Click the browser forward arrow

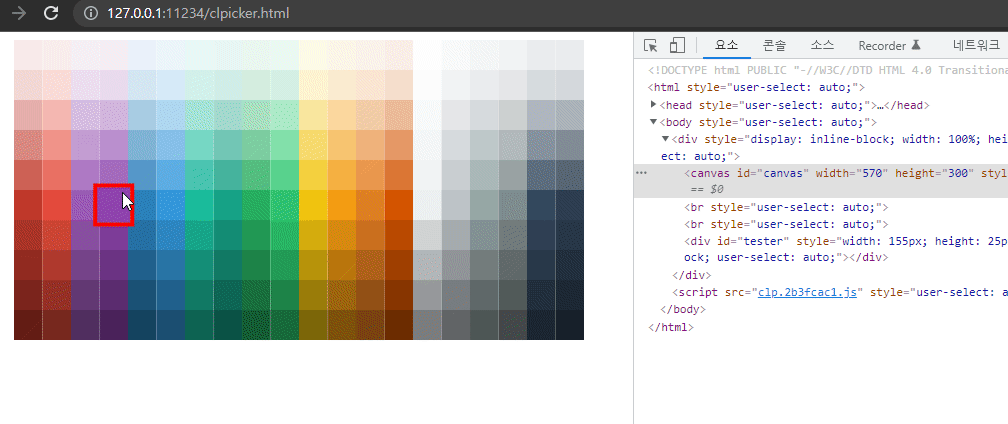pos(19,13)
